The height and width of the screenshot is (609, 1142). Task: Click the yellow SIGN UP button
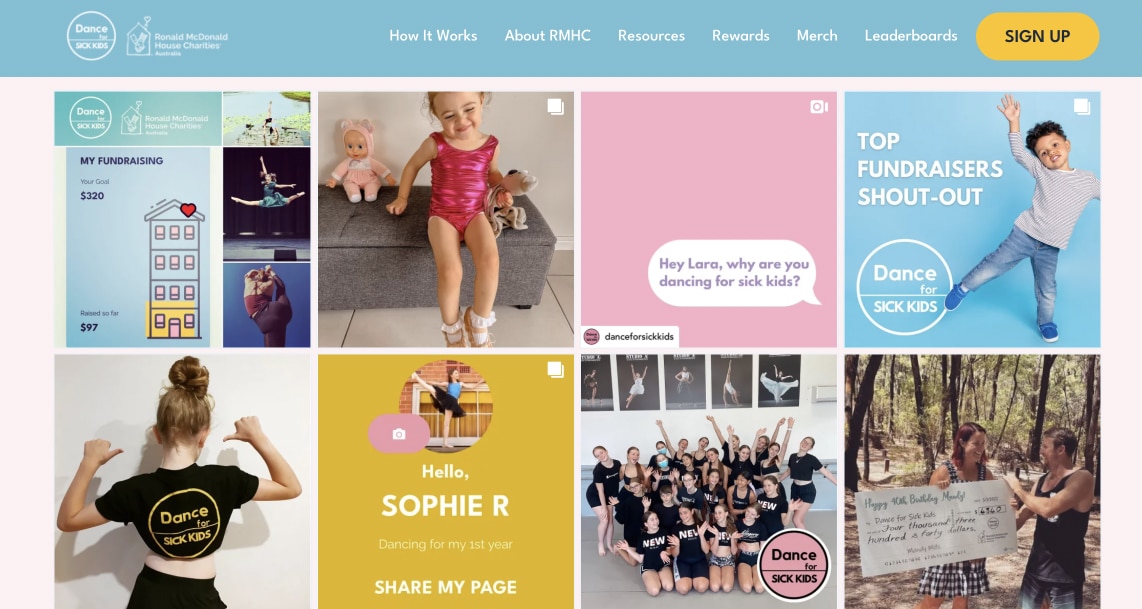[1037, 36]
